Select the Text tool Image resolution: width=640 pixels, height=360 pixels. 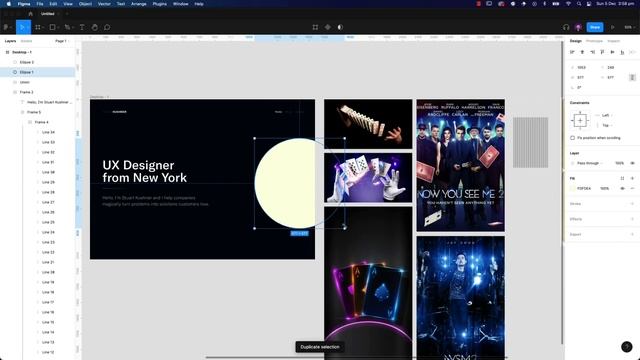click(82, 27)
